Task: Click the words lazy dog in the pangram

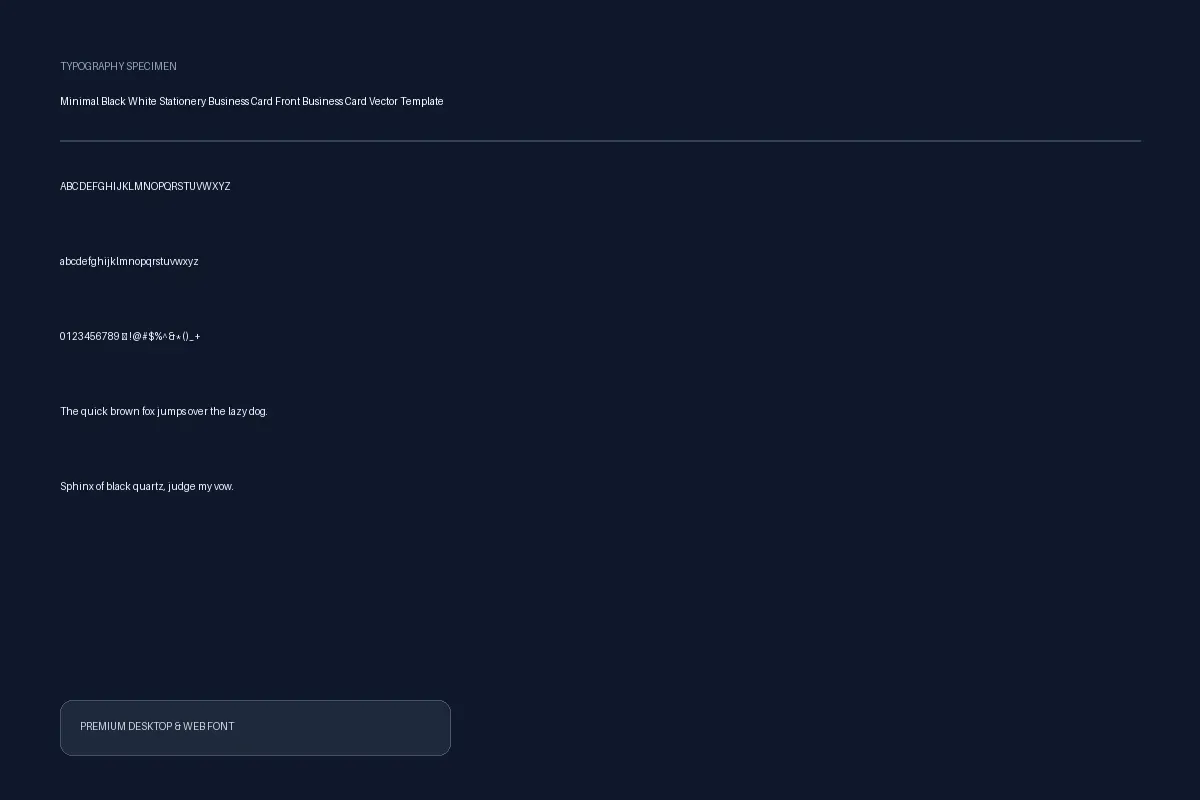Action: [248, 411]
